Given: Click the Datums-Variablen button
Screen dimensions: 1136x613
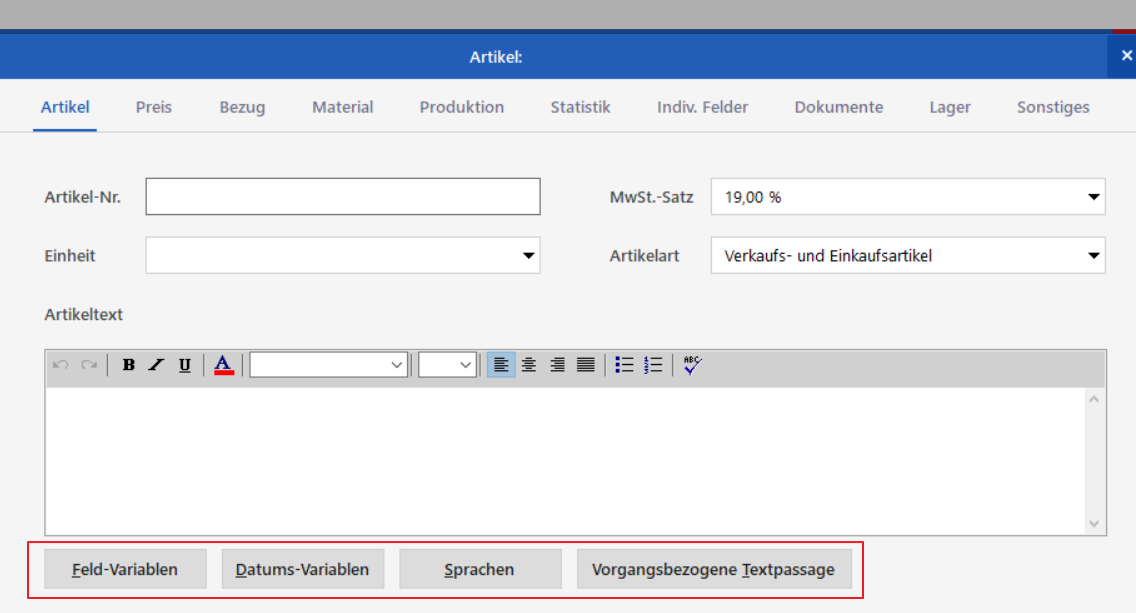Looking at the screenshot, I should point(303,570).
